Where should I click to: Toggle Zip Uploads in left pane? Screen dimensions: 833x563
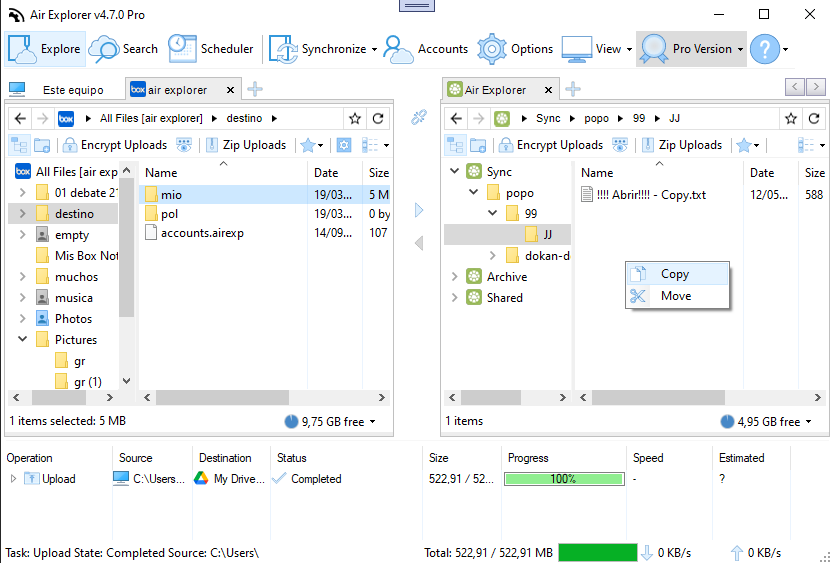246,144
